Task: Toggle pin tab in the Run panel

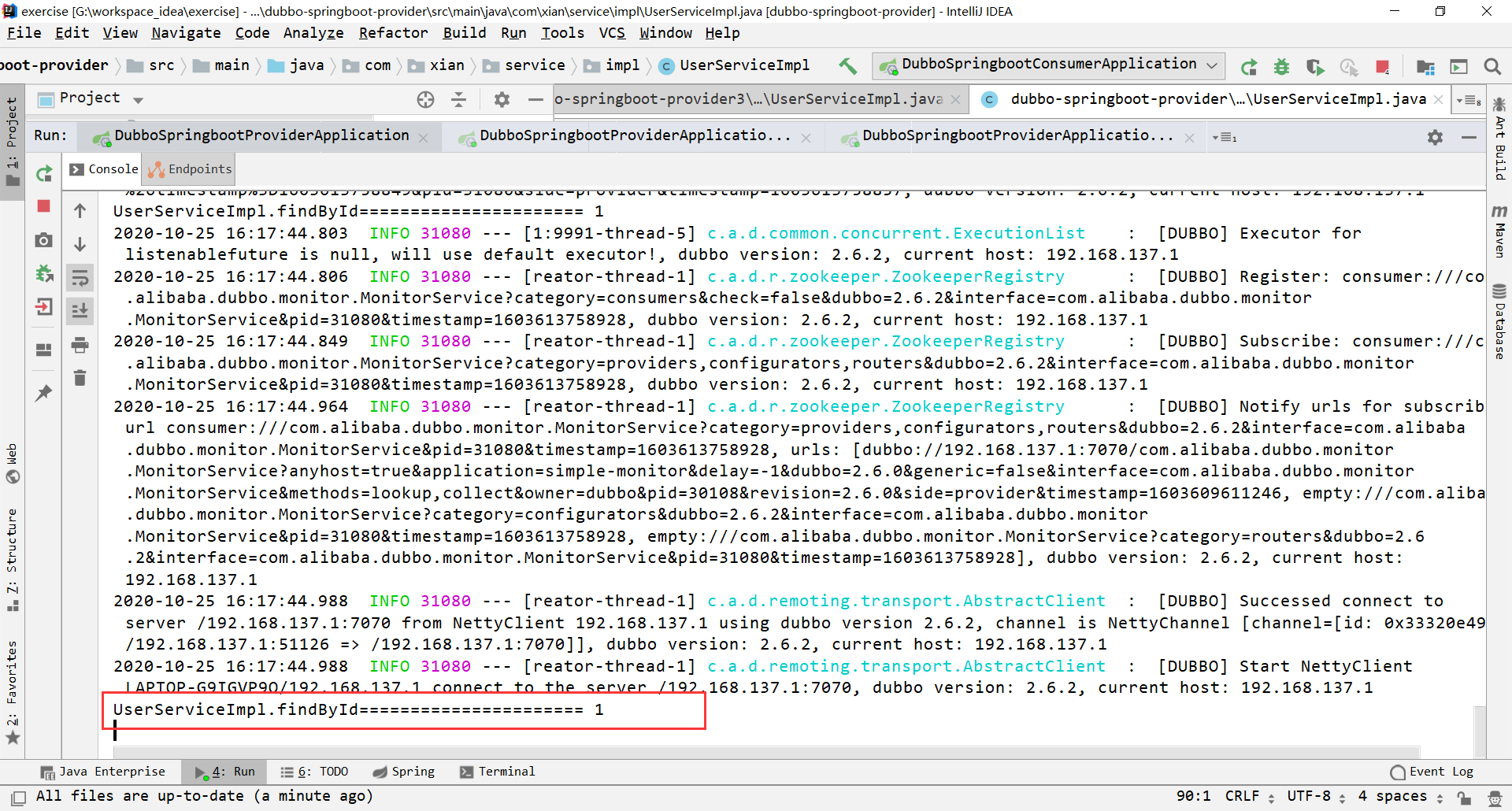Action: [x=44, y=392]
